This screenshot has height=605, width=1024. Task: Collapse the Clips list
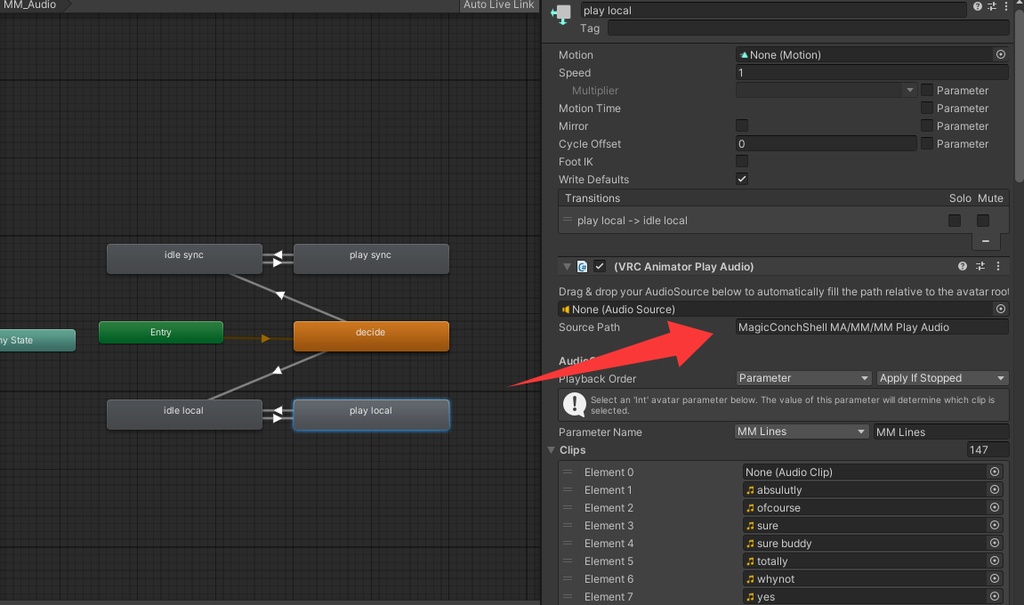click(x=551, y=450)
